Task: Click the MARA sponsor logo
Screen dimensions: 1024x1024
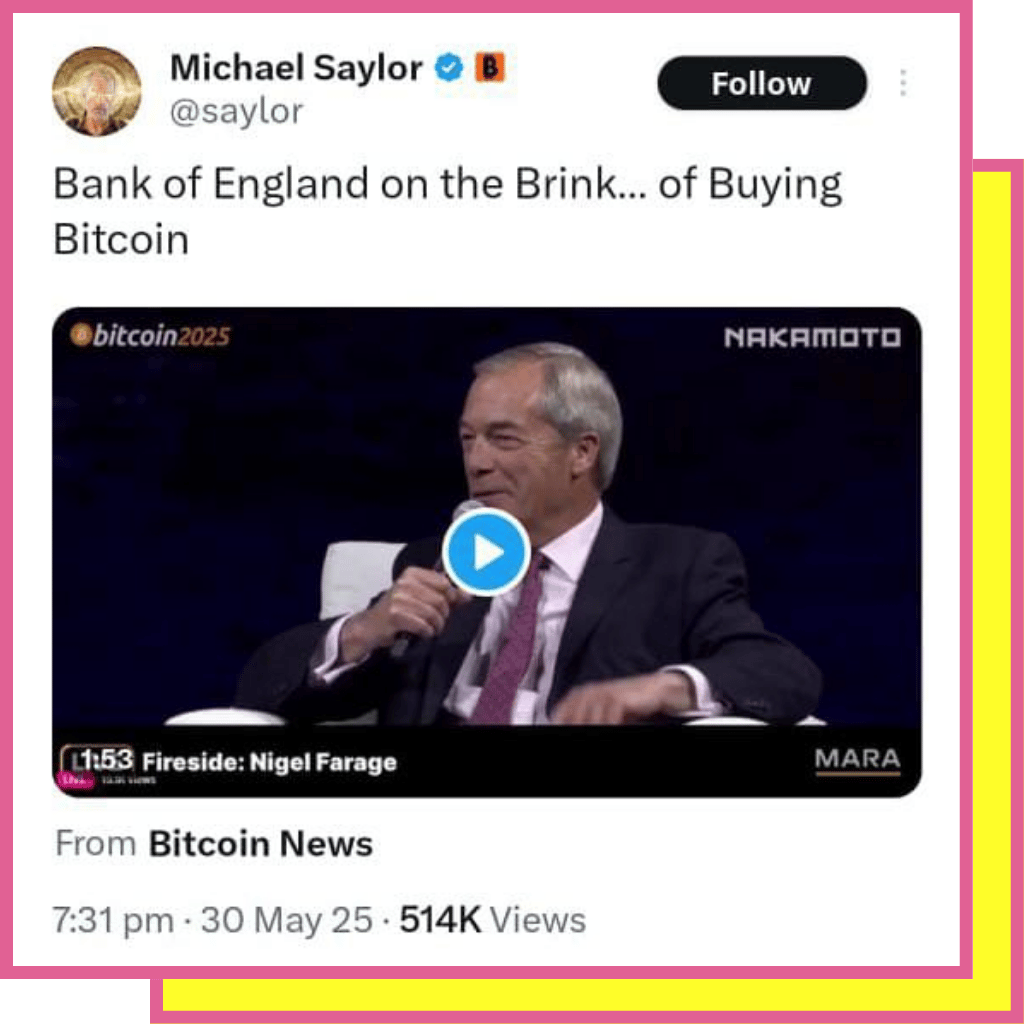Action: click(857, 761)
